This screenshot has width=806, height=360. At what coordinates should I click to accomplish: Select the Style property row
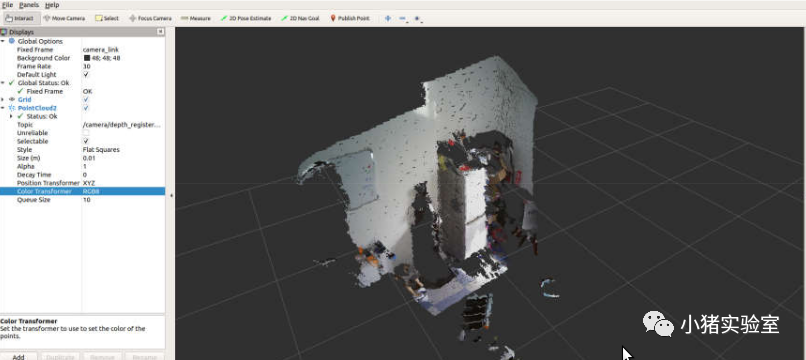coord(82,150)
